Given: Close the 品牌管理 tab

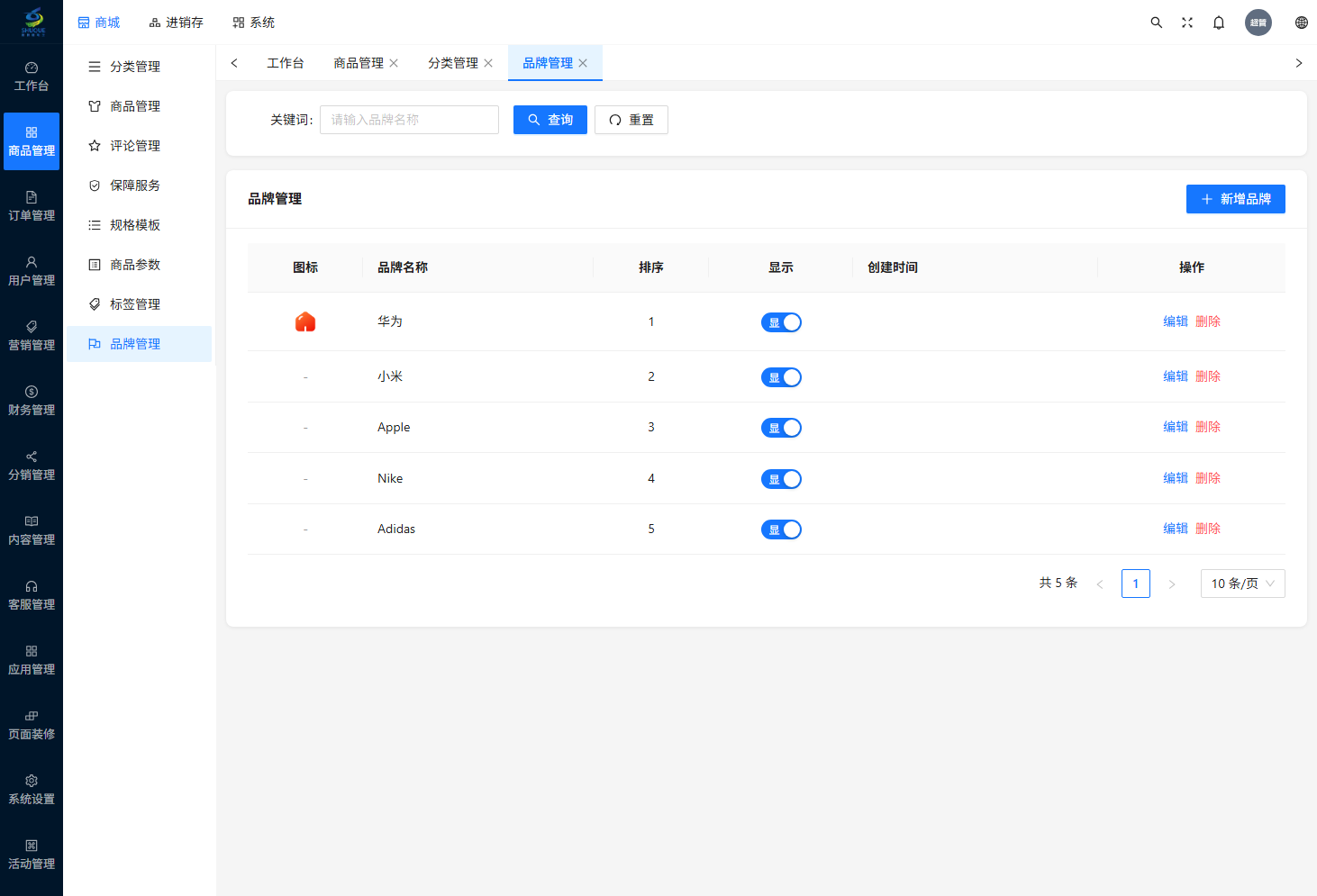Looking at the screenshot, I should [x=583, y=63].
